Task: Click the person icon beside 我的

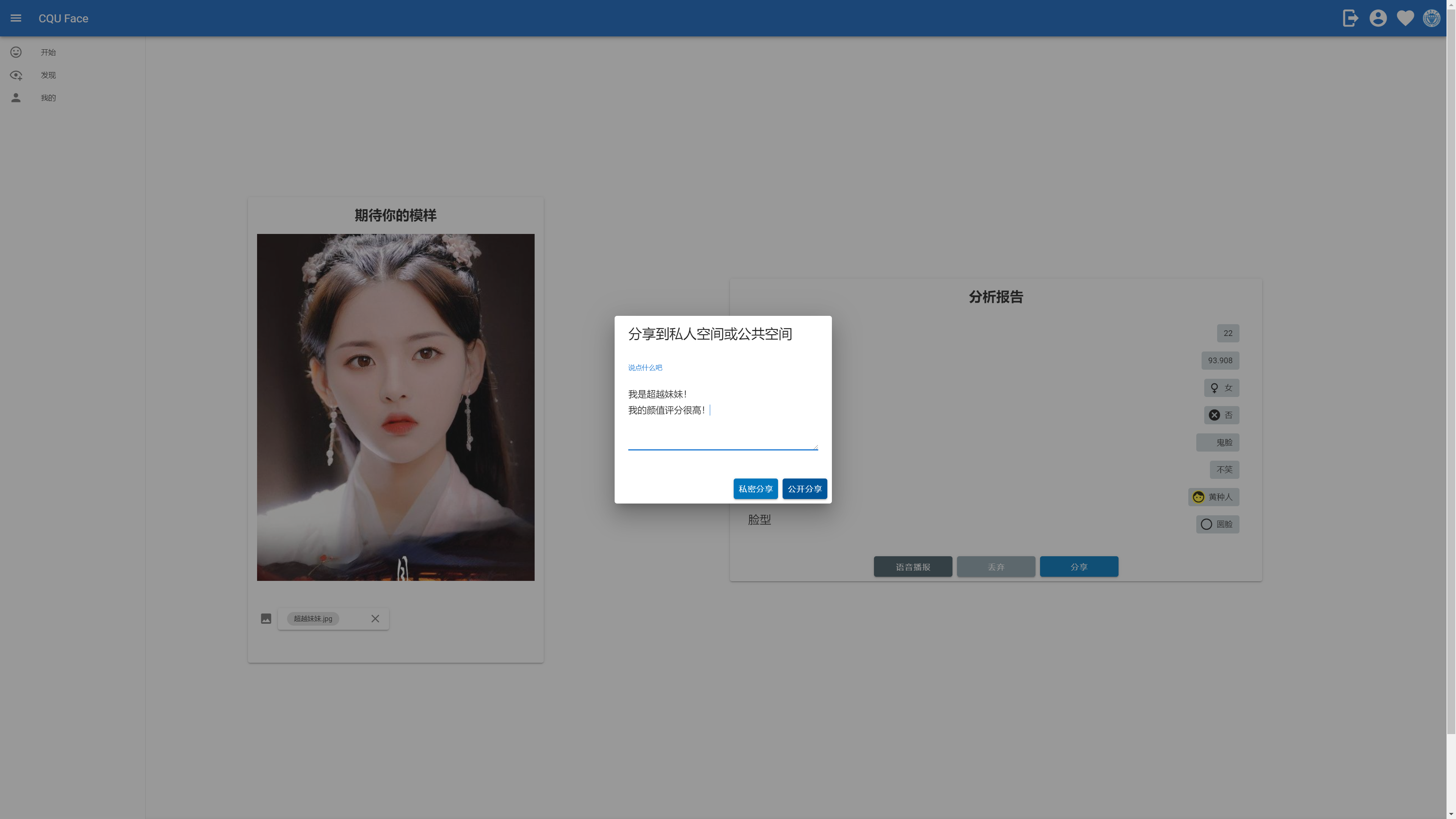Action: [16, 97]
